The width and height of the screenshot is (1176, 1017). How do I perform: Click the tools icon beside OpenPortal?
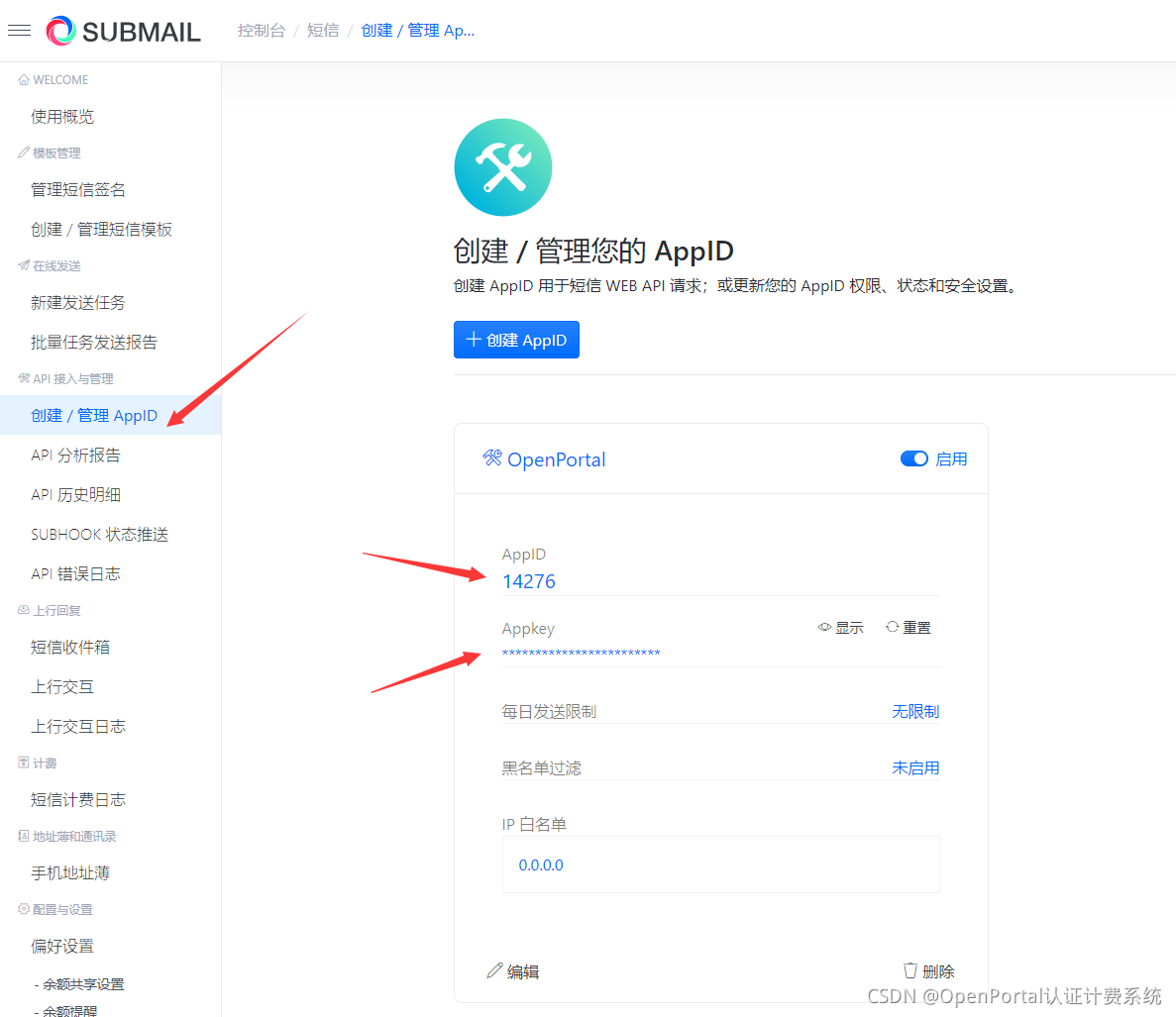pos(492,458)
